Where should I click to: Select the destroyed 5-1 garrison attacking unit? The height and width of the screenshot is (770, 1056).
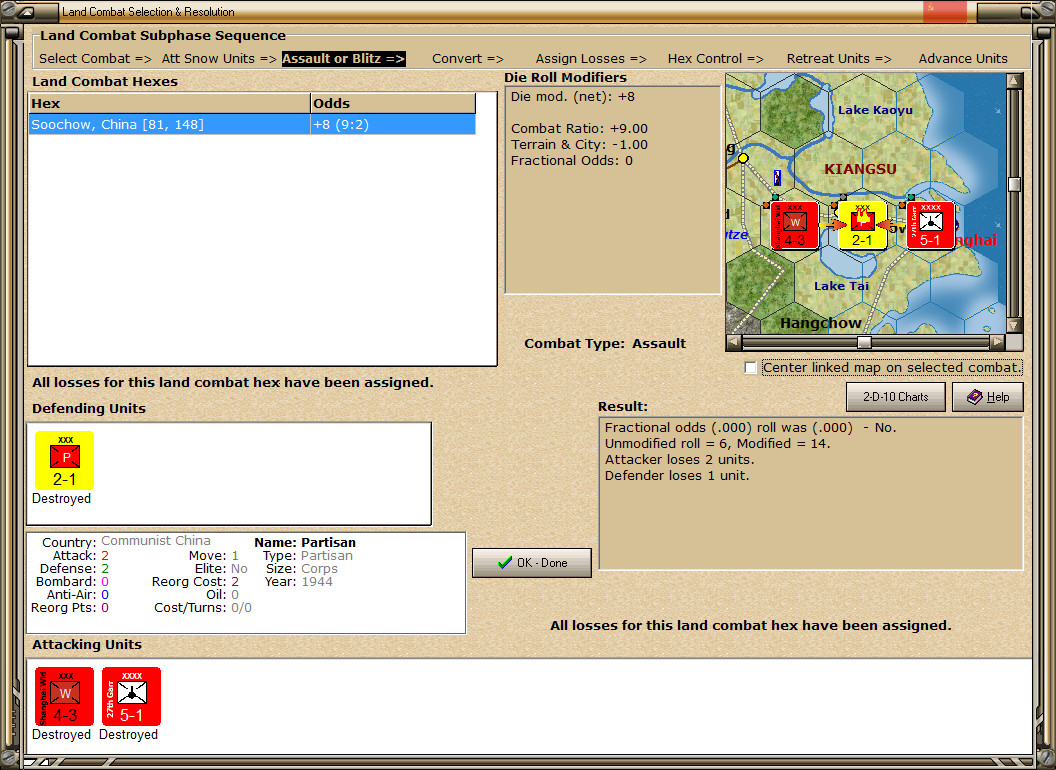pos(131,696)
